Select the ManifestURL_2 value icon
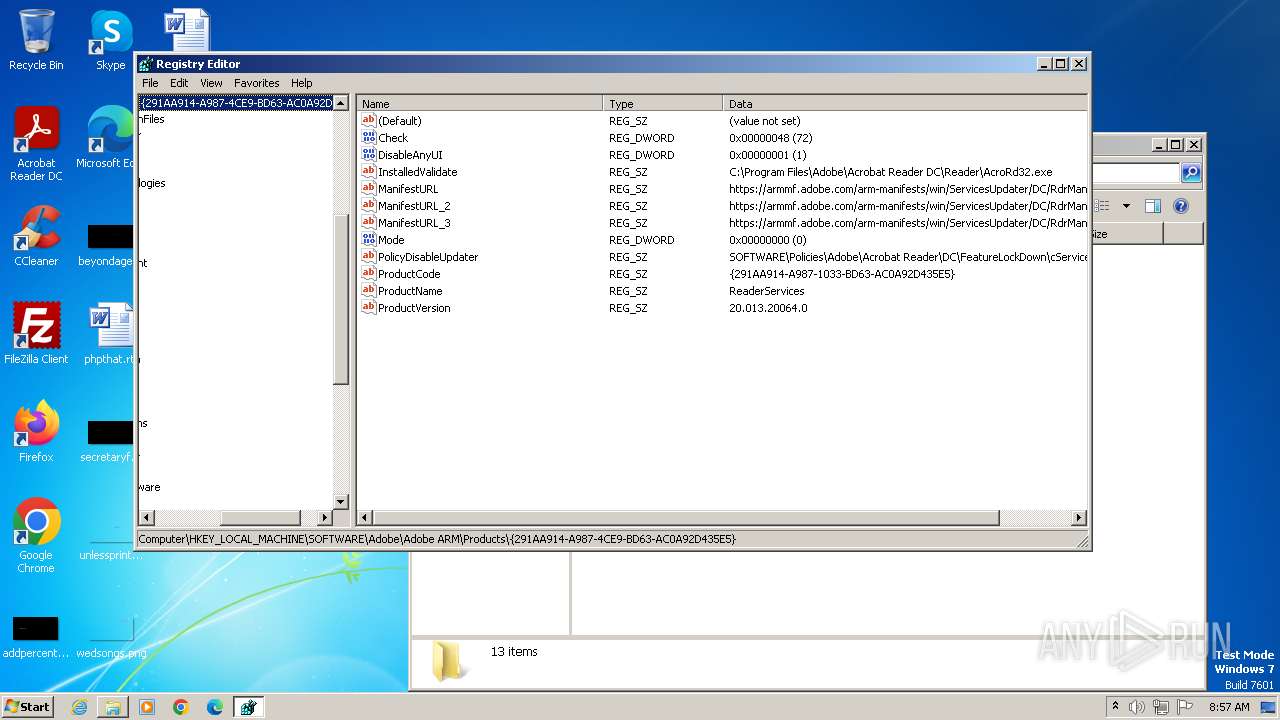Viewport: 1280px width, 720px height. click(368, 206)
